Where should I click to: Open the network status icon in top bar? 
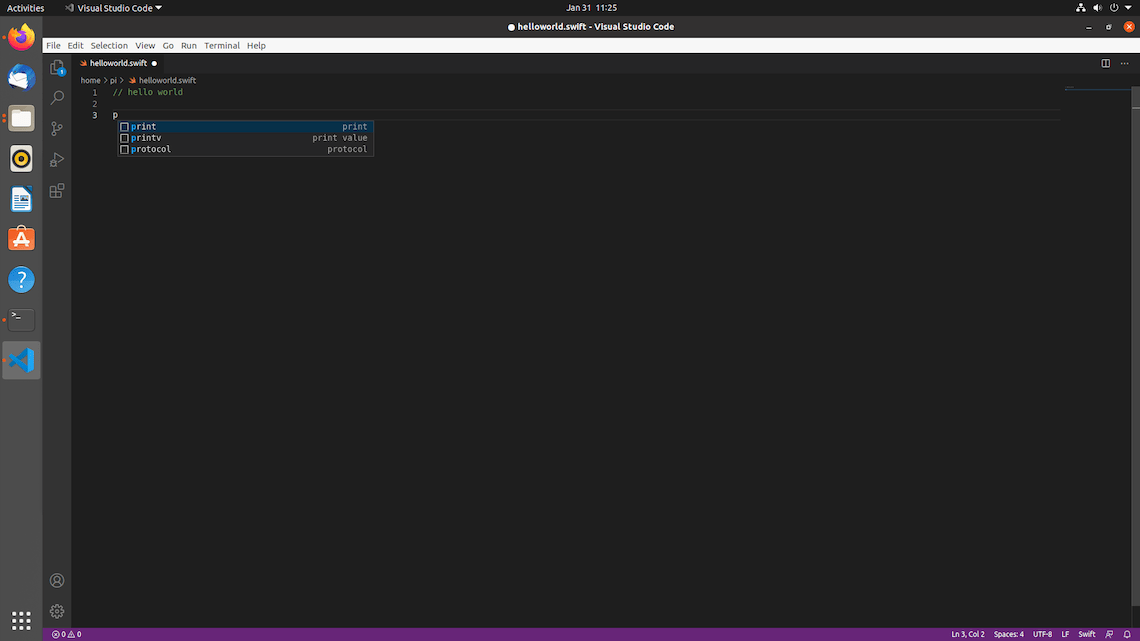tap(1080, 8)
